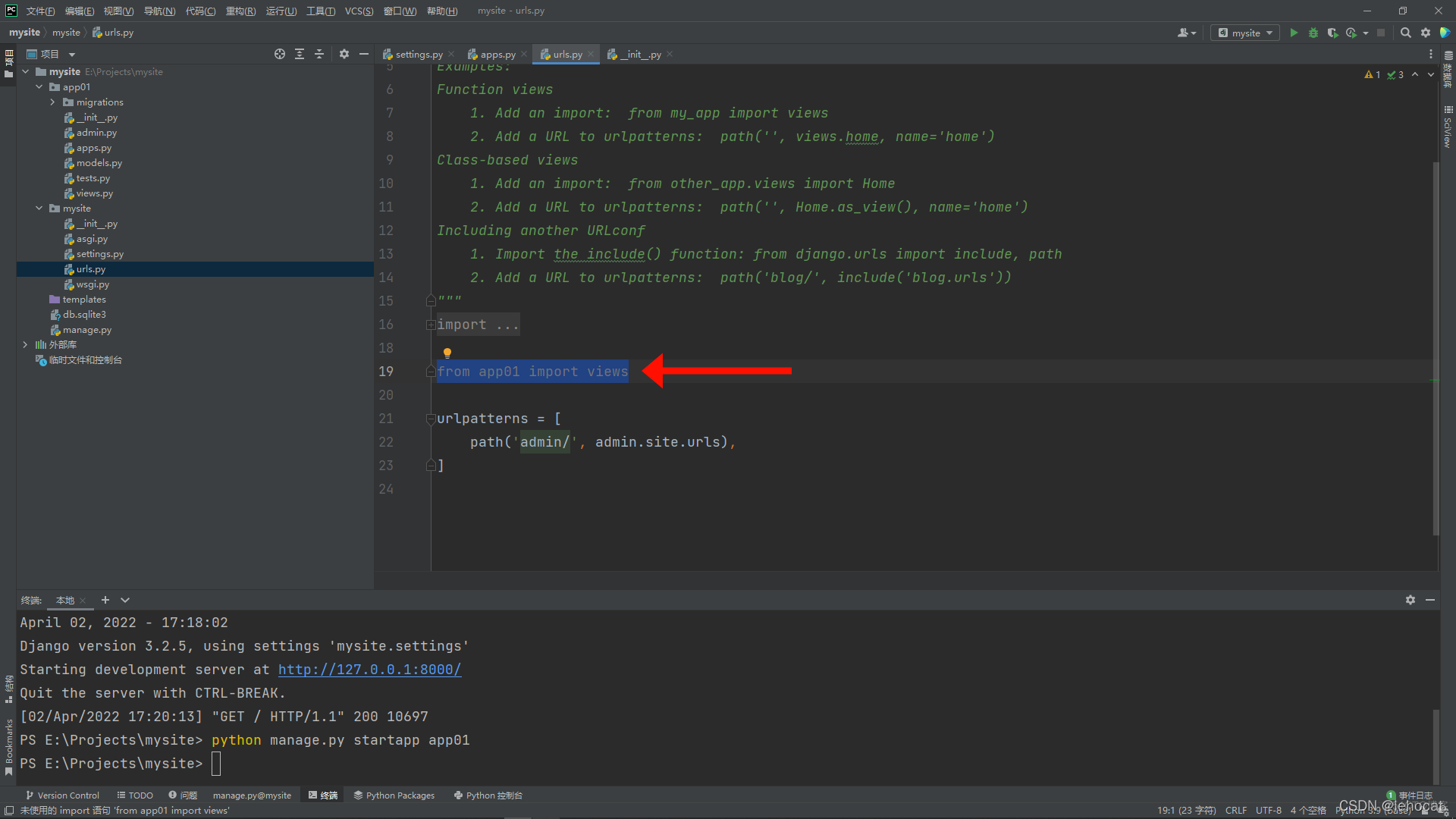The height and width of the screenshot is (819, 1456).
Task: Collapse all in project panel
Action: [x=319, y=54]
